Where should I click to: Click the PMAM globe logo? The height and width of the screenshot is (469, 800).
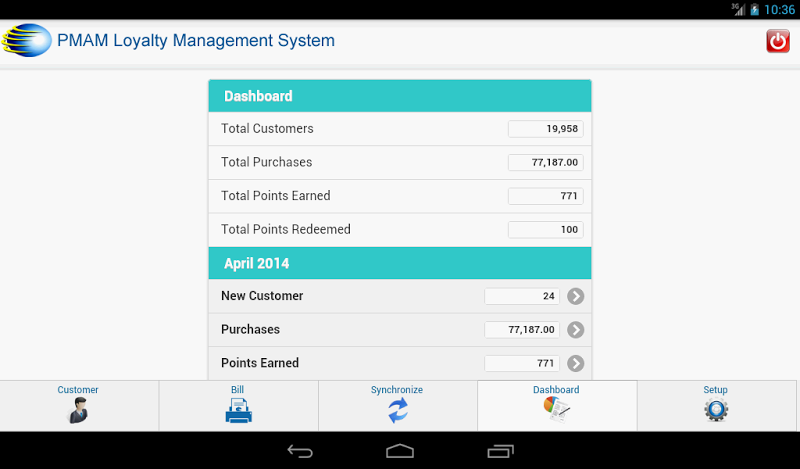(x=27, y=40)
